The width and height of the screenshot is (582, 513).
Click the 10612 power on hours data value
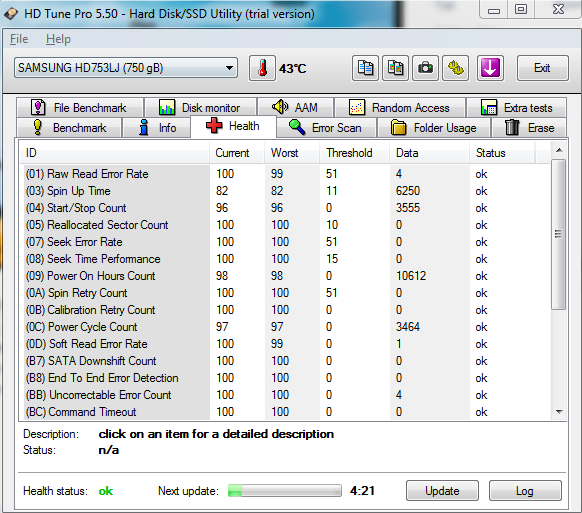pos(411,276)
